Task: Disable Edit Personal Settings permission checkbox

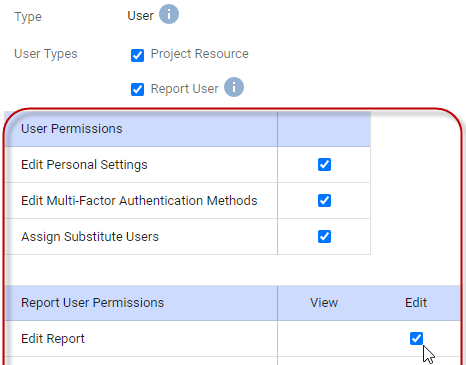Action: coord(324,165)
